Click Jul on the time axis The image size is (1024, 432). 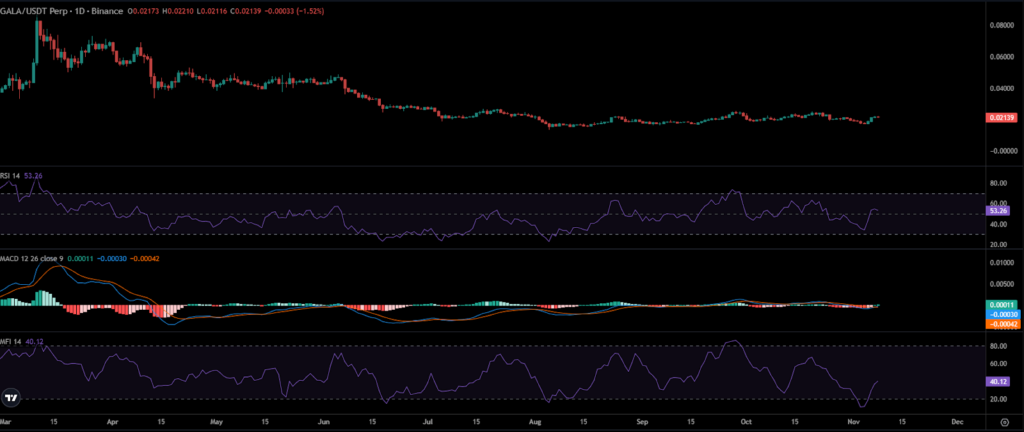pos(429,422)
